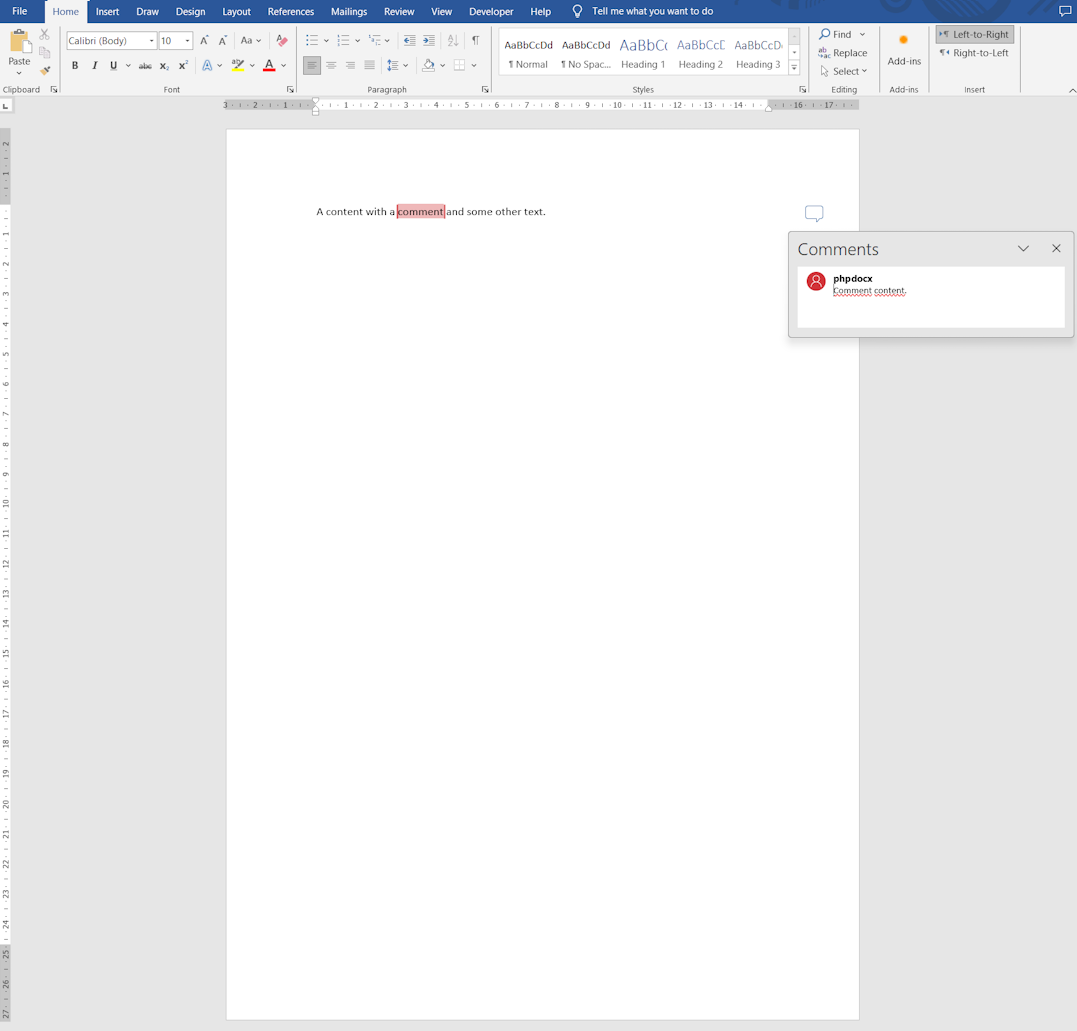The width and height of the screenshot is (1077, 1031).
Task: Sort the selected text A to Z
Action: point(453,41)
